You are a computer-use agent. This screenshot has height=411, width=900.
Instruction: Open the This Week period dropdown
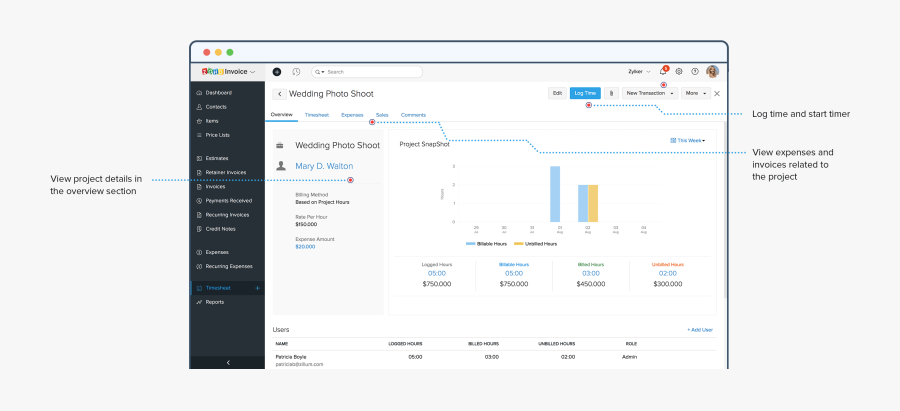[x=688, y=141]
